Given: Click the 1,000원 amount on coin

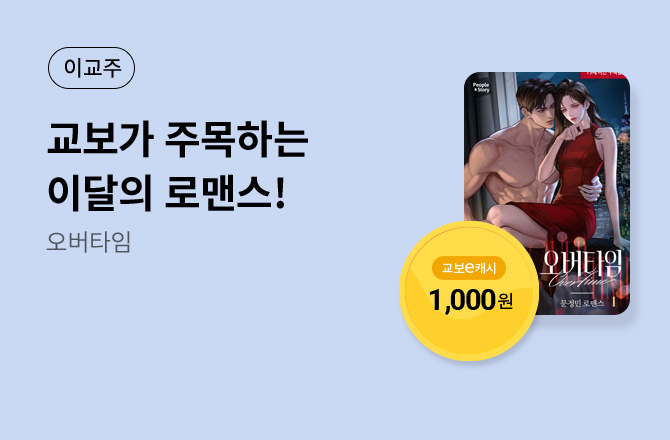Looking at the screenshot, I should tap(470, 300).
